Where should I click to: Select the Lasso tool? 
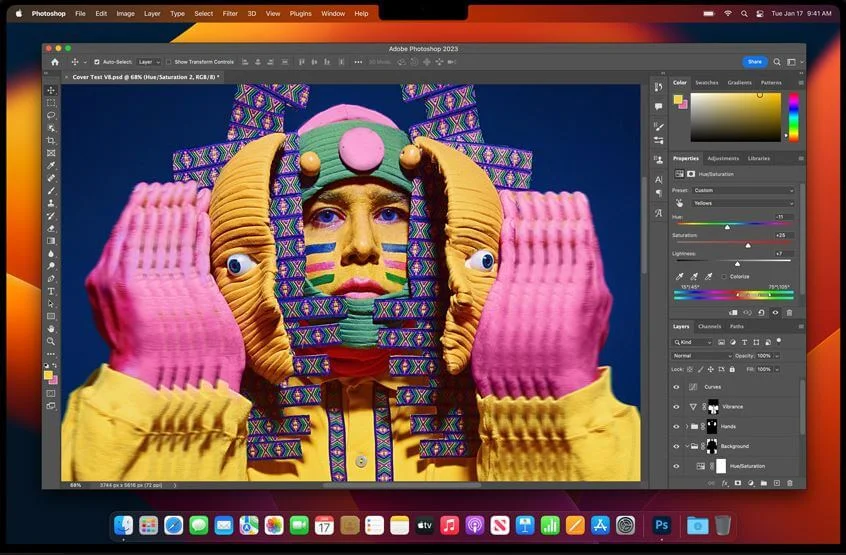coord(51,115)
